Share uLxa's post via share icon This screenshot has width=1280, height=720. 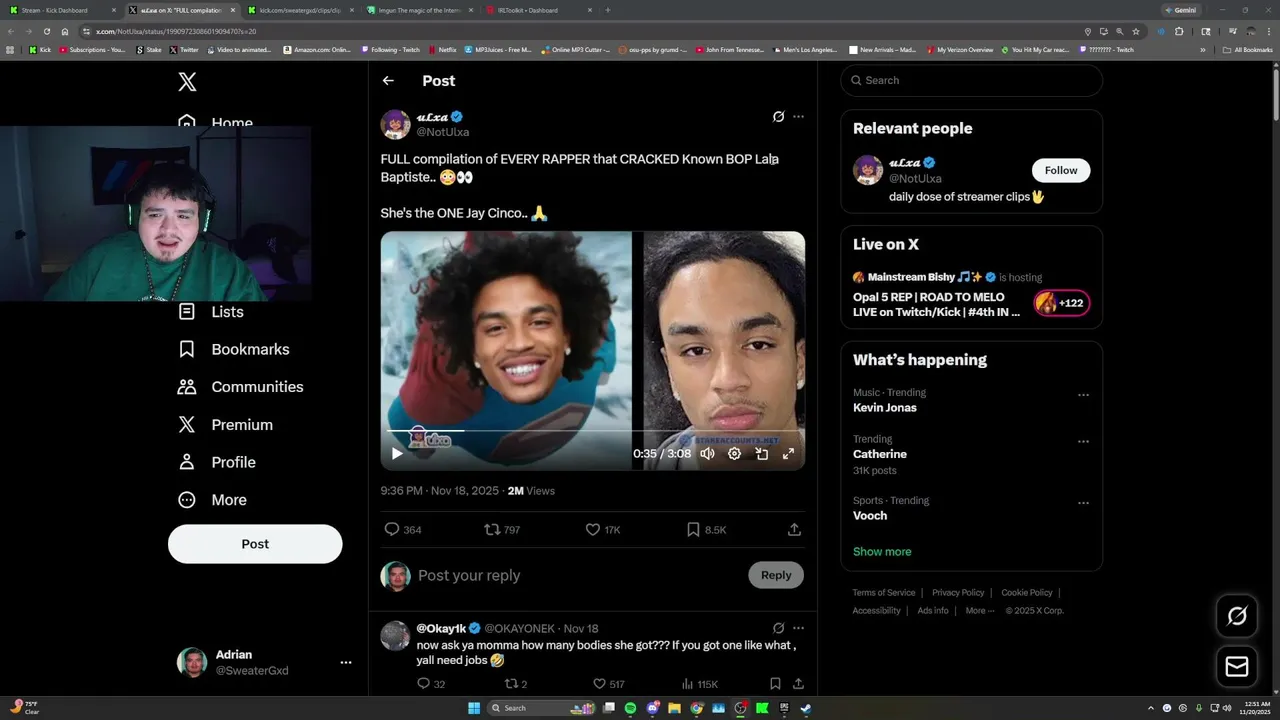(x=794, y=530)
